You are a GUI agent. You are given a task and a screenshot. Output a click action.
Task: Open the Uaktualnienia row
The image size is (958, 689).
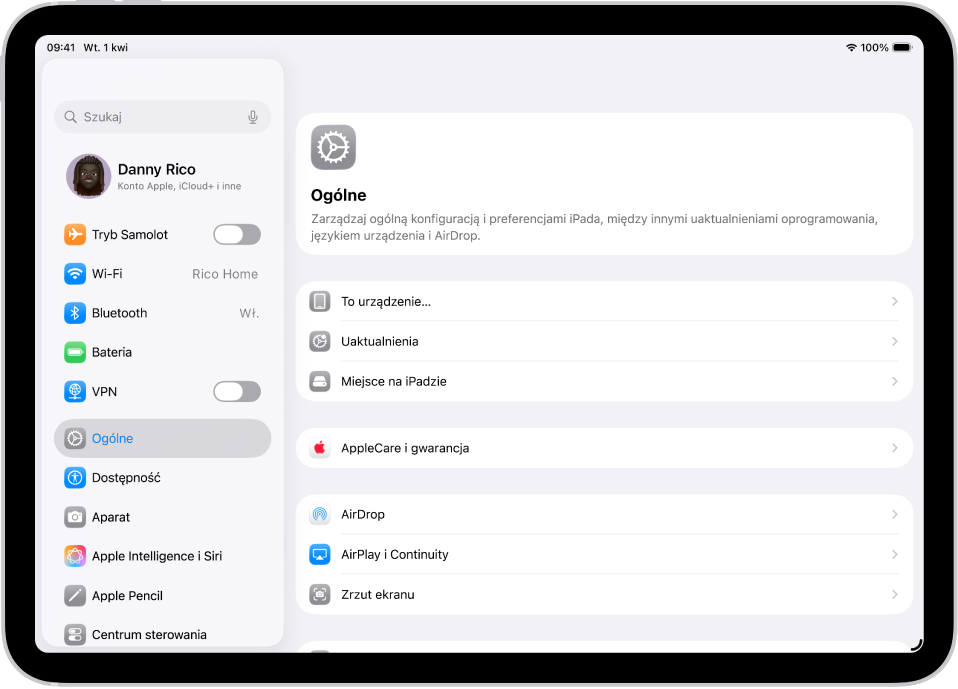click(604, 341)
